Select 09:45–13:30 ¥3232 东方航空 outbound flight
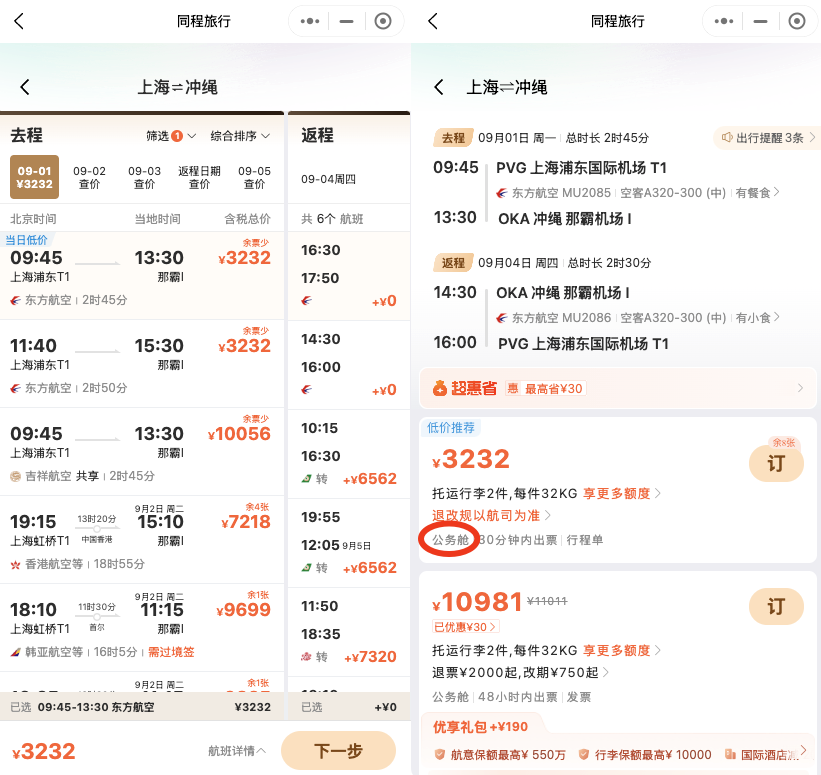This screenshot has width=821, height=775. 142,275
